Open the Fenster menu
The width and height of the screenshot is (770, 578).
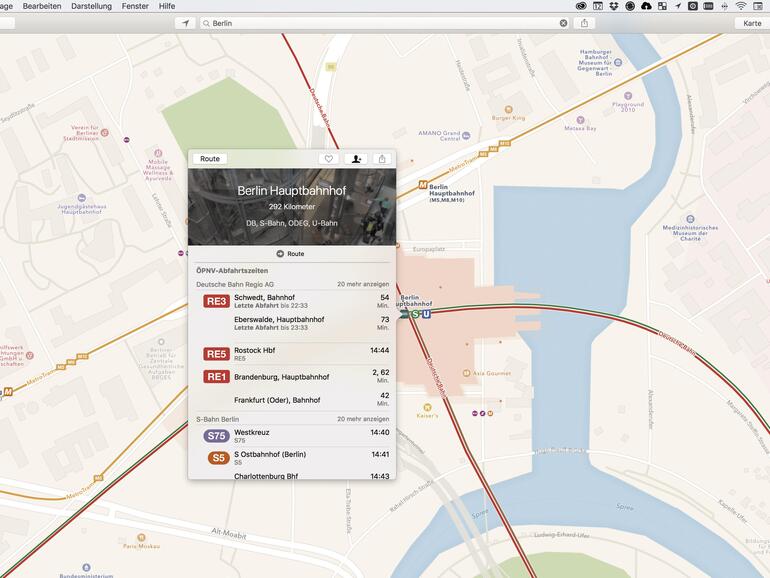click(135, 6)
